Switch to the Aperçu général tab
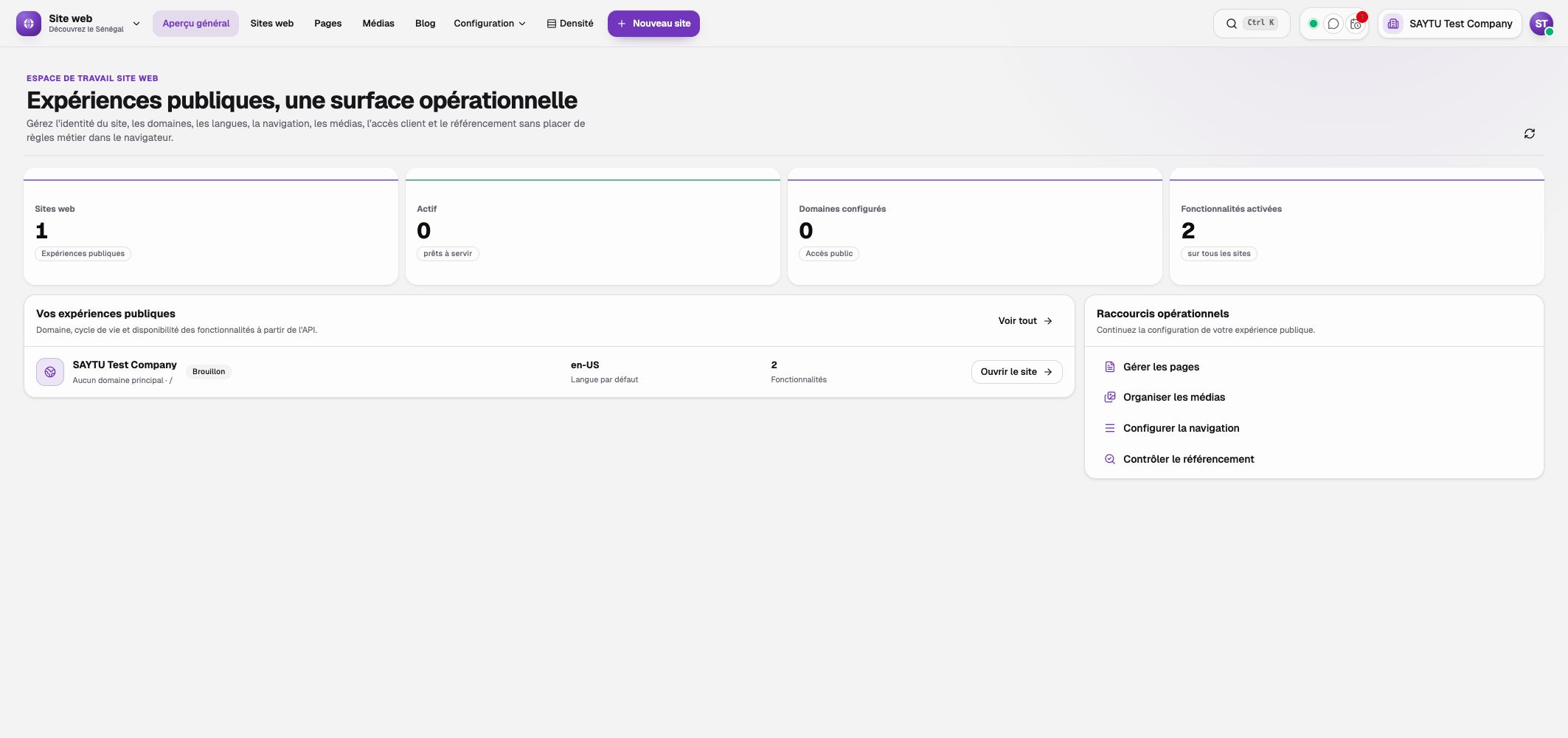This screenshot has width=1568, height=738. click(x=196, y=24)
